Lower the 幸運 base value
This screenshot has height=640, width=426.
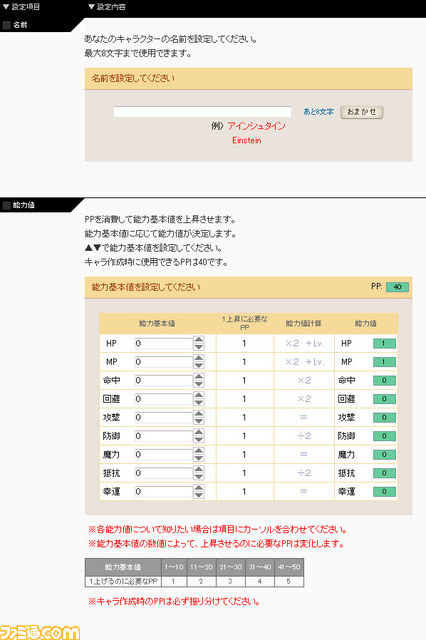[x=199, y=495]
